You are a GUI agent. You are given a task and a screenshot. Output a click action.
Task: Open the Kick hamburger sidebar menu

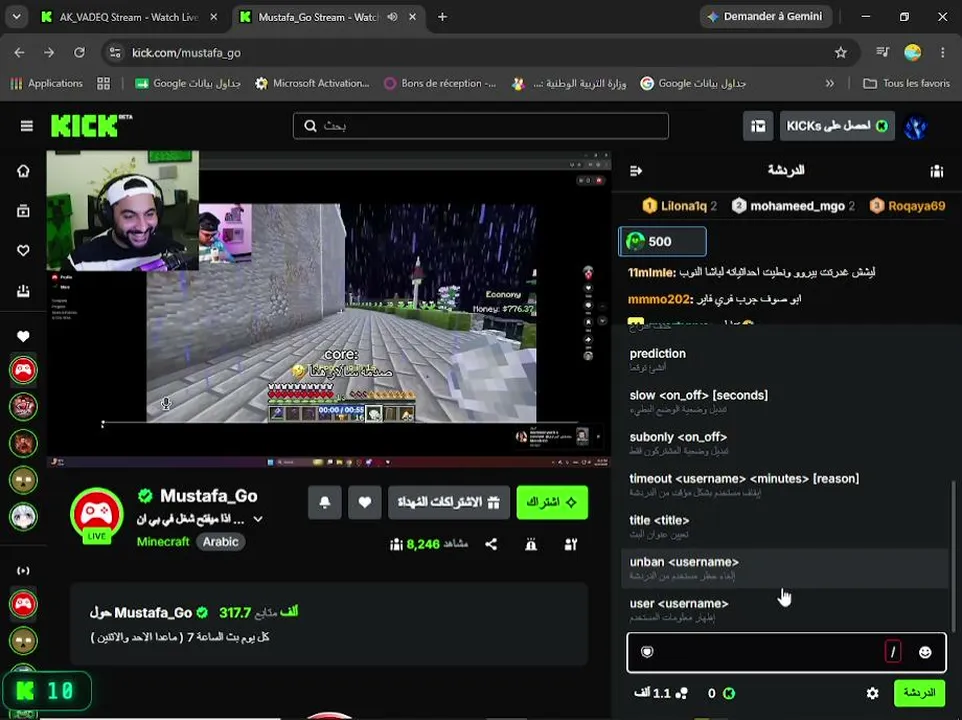tap(26, 126)
